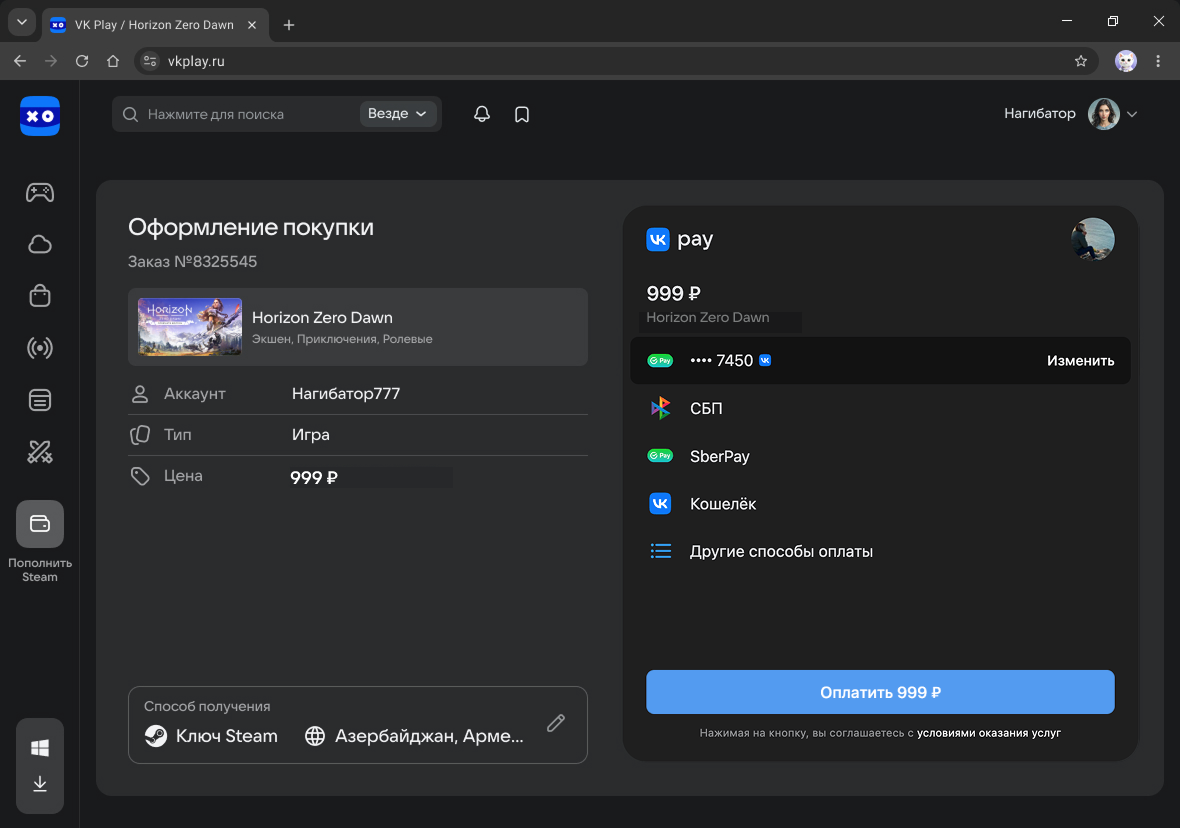Viewport: 1180px width, 828px height.
Task: Select Кошелёк wallet payment method
Action: click(722, 504)
